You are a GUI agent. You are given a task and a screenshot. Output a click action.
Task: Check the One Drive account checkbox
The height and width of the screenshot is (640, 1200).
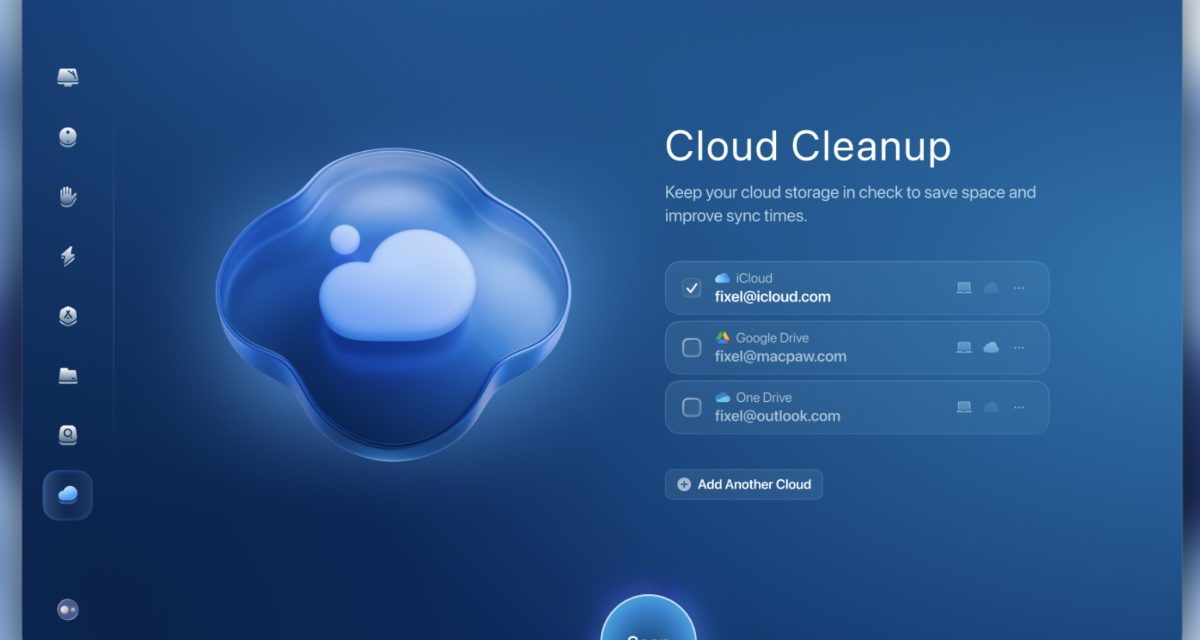[x=692, y=407]
